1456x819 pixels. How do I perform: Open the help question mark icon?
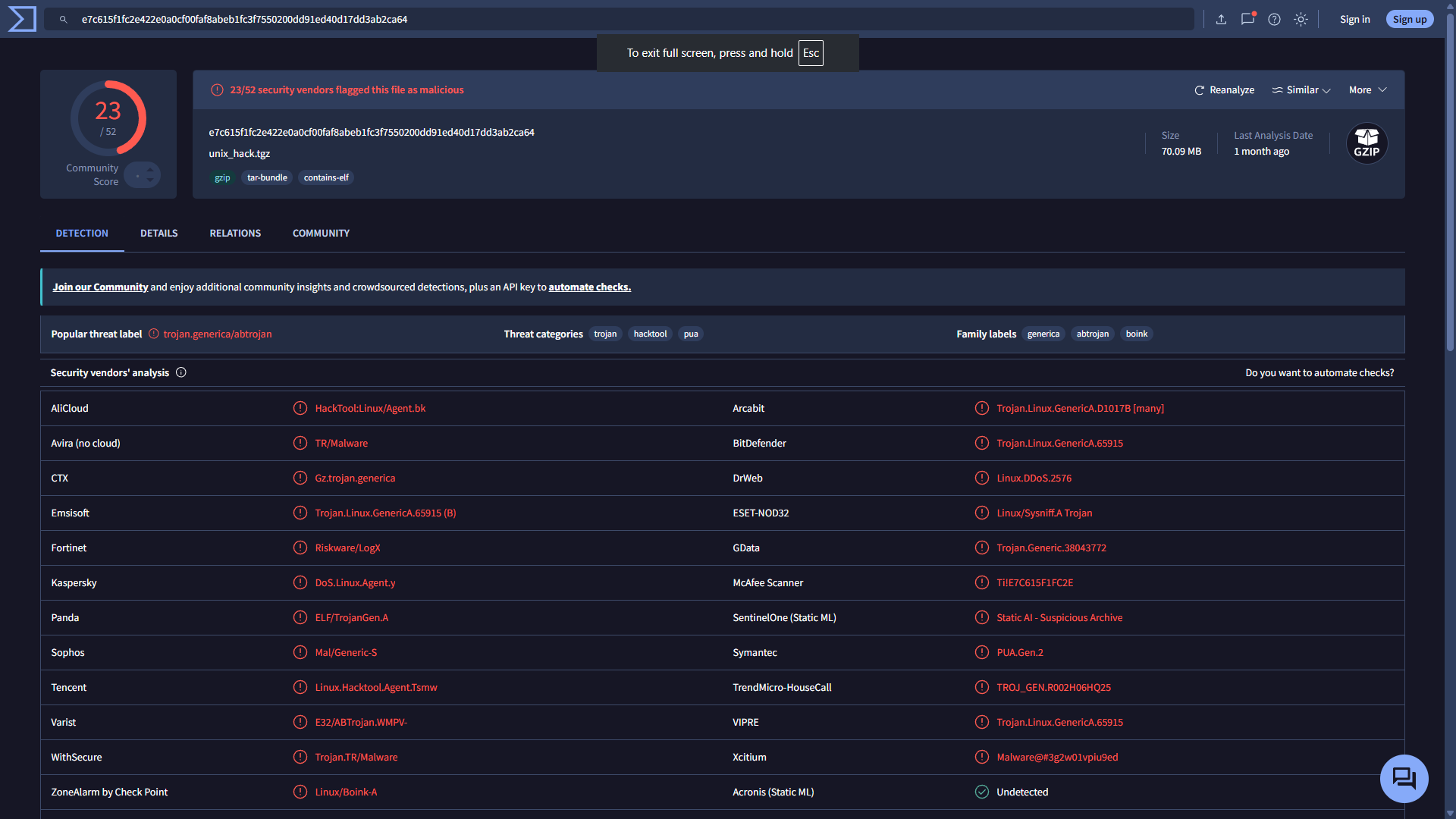click(1274, 20)
